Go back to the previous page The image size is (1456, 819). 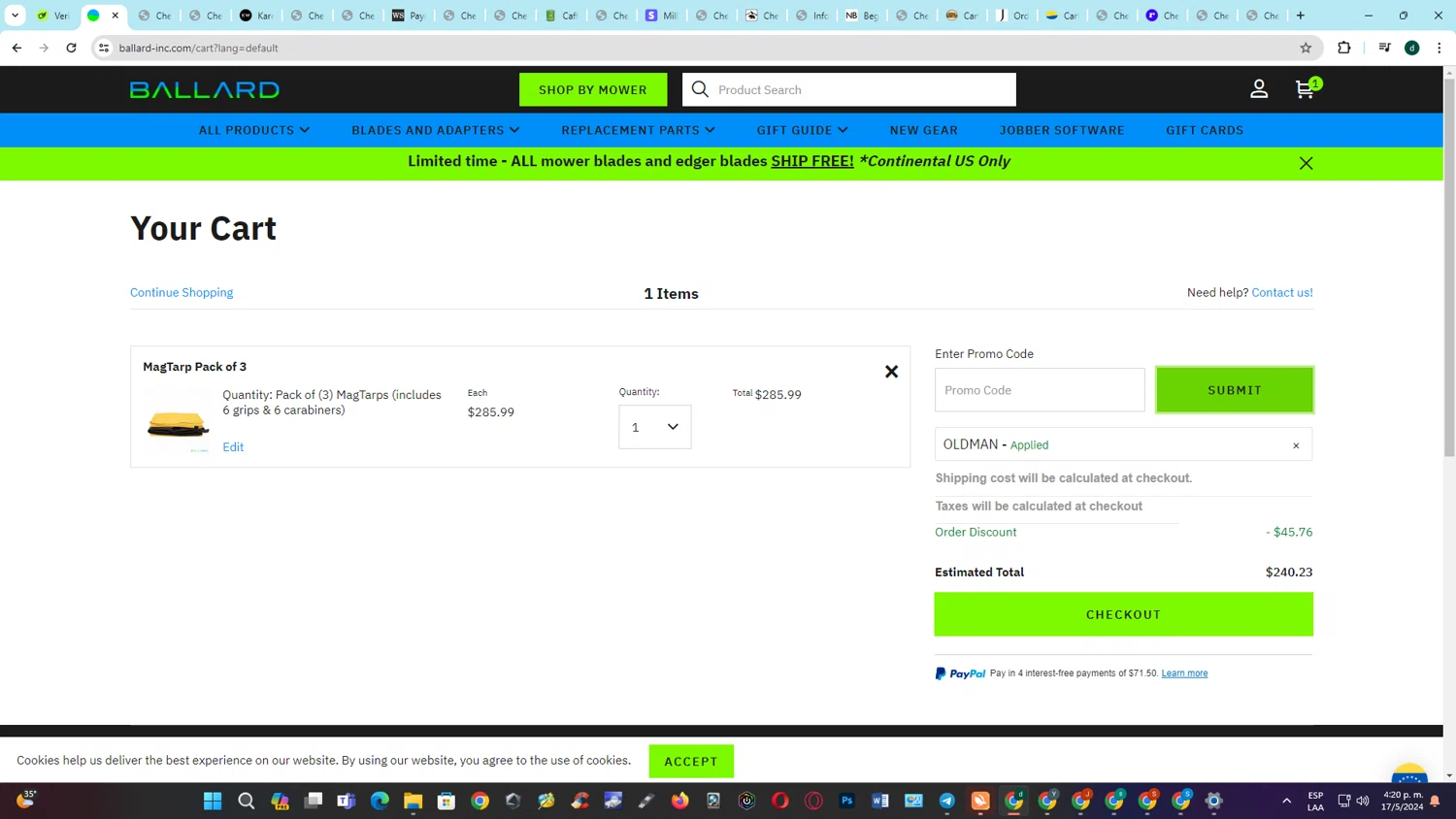click(x=17, y=48)
